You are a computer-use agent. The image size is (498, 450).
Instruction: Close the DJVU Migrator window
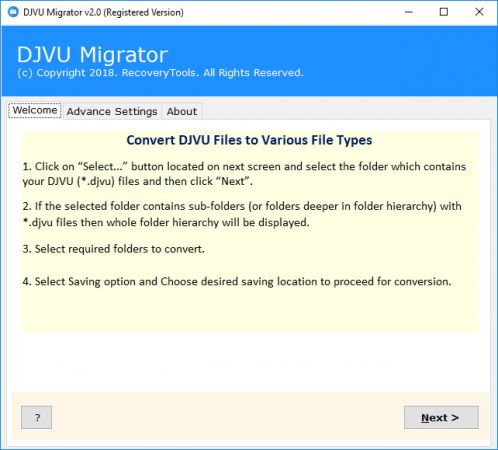click(479, 12)
